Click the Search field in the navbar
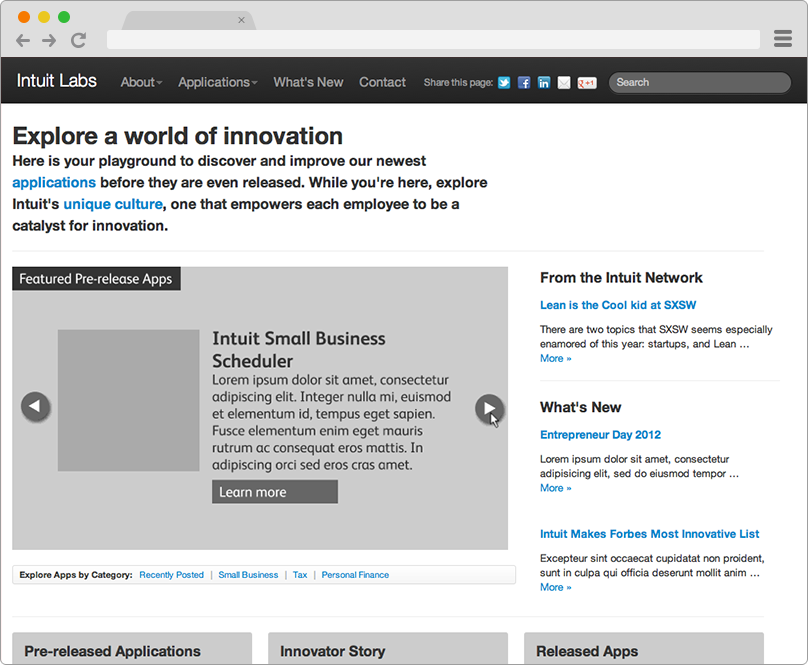 700,83
